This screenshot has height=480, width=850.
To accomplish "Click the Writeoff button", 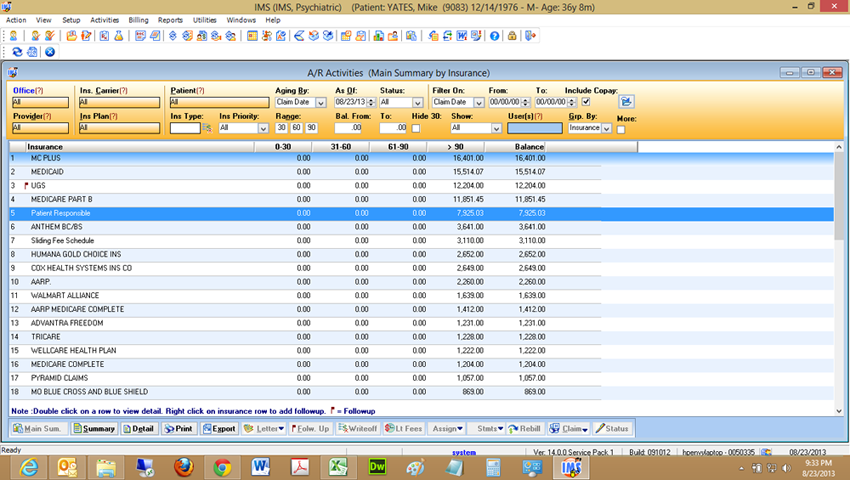I will [357, 428].
